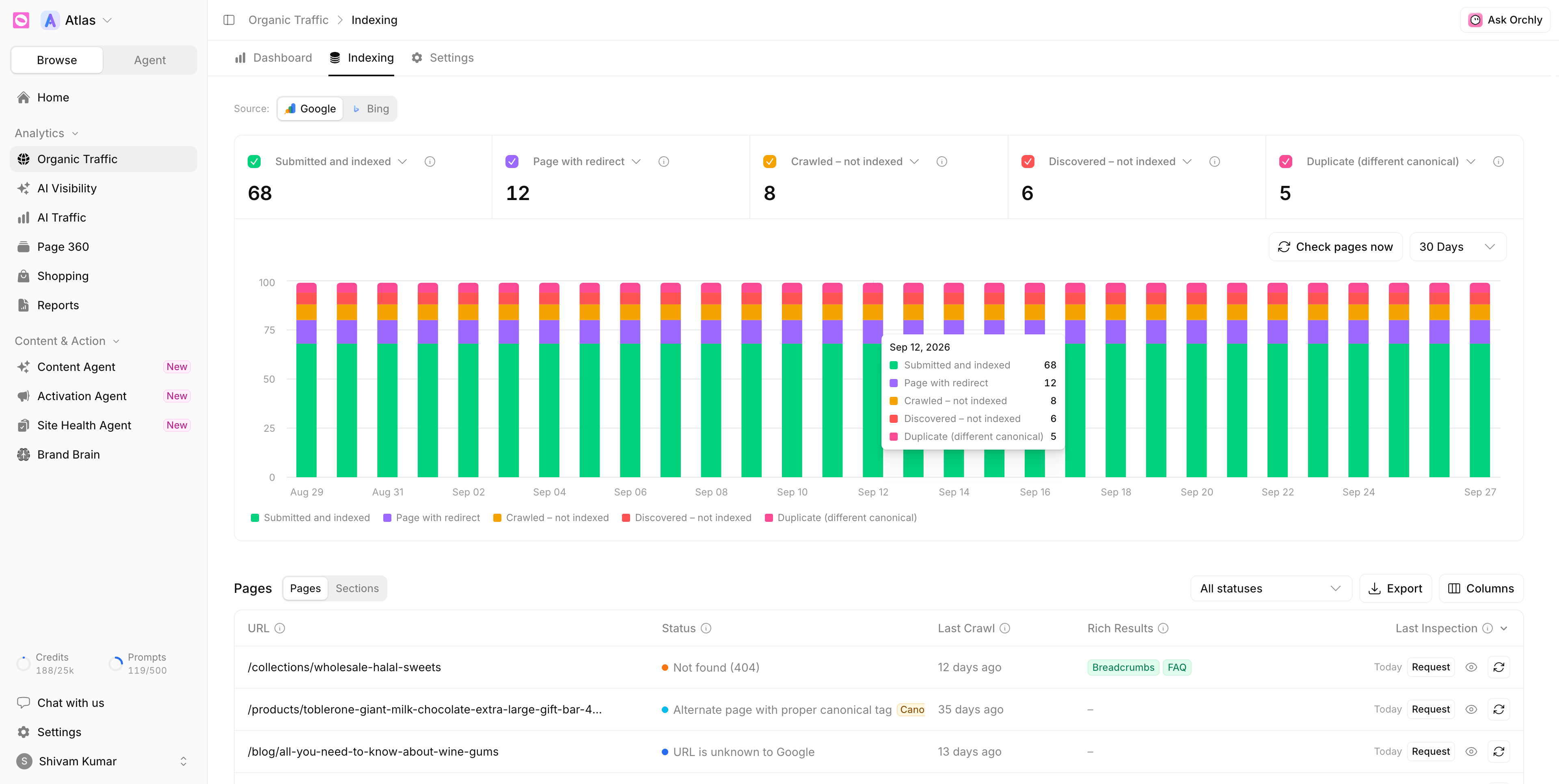Switch to the Settings tab at top
The height and width of the screenshot is (784, 1559).
coord(443,58)
